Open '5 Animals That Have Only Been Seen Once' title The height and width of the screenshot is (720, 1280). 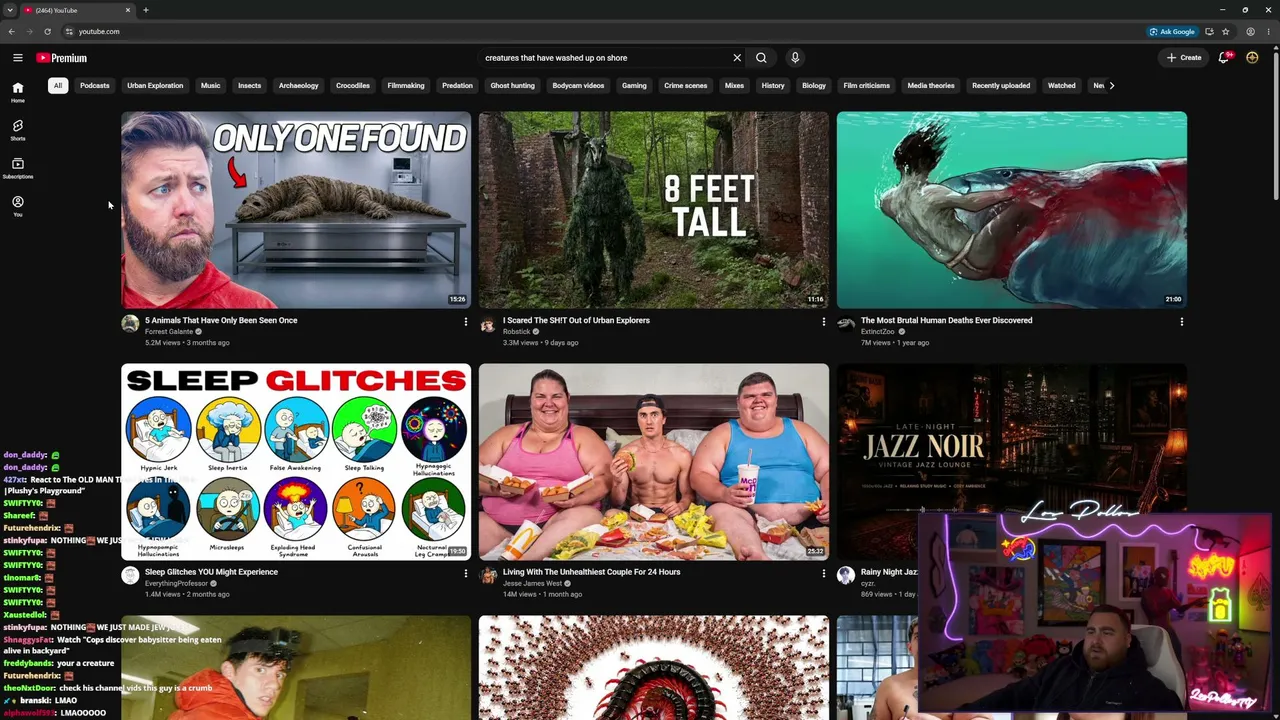pos(221,320)
